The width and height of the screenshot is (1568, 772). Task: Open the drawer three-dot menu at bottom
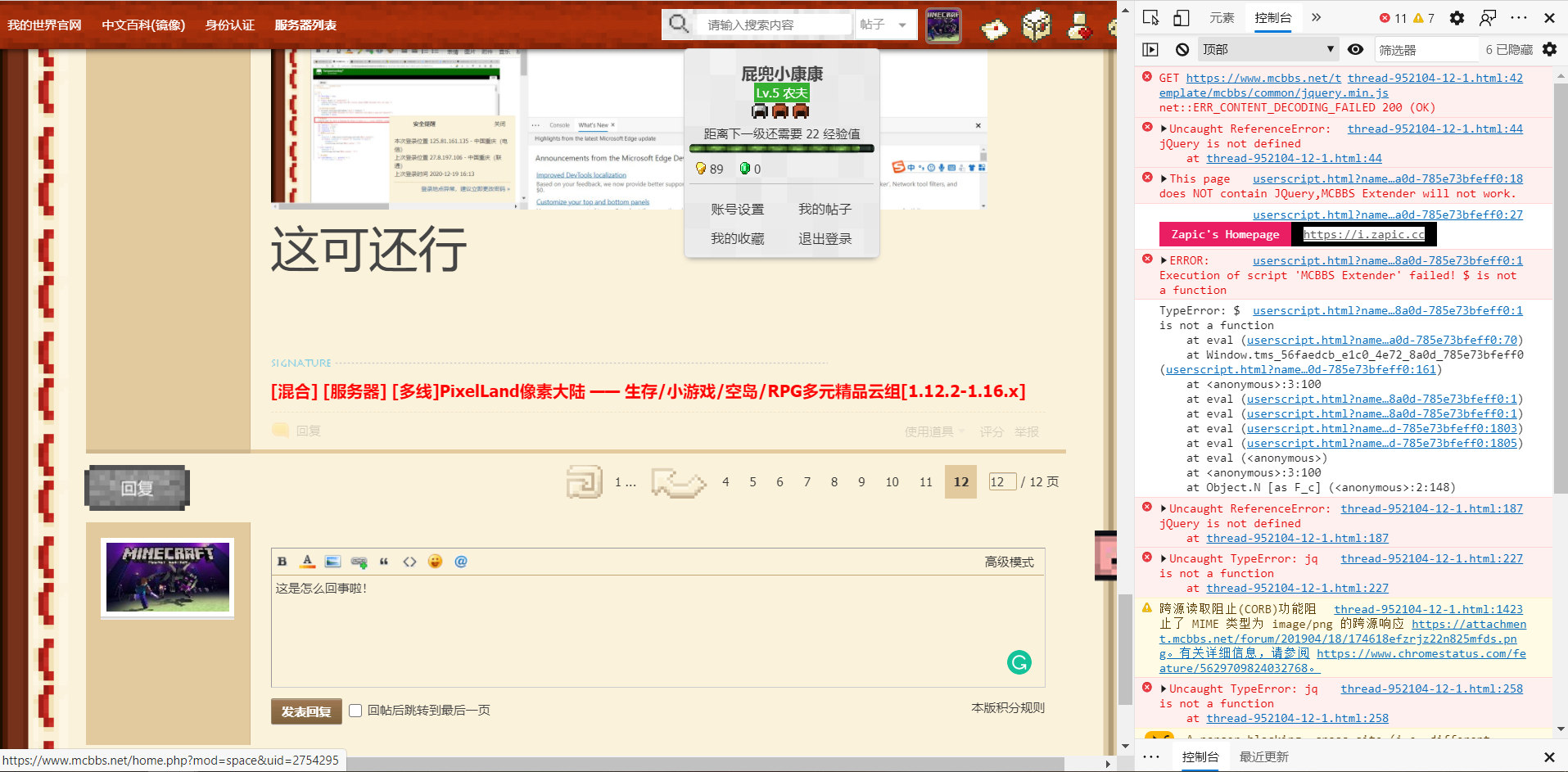tap(1151, 757)
